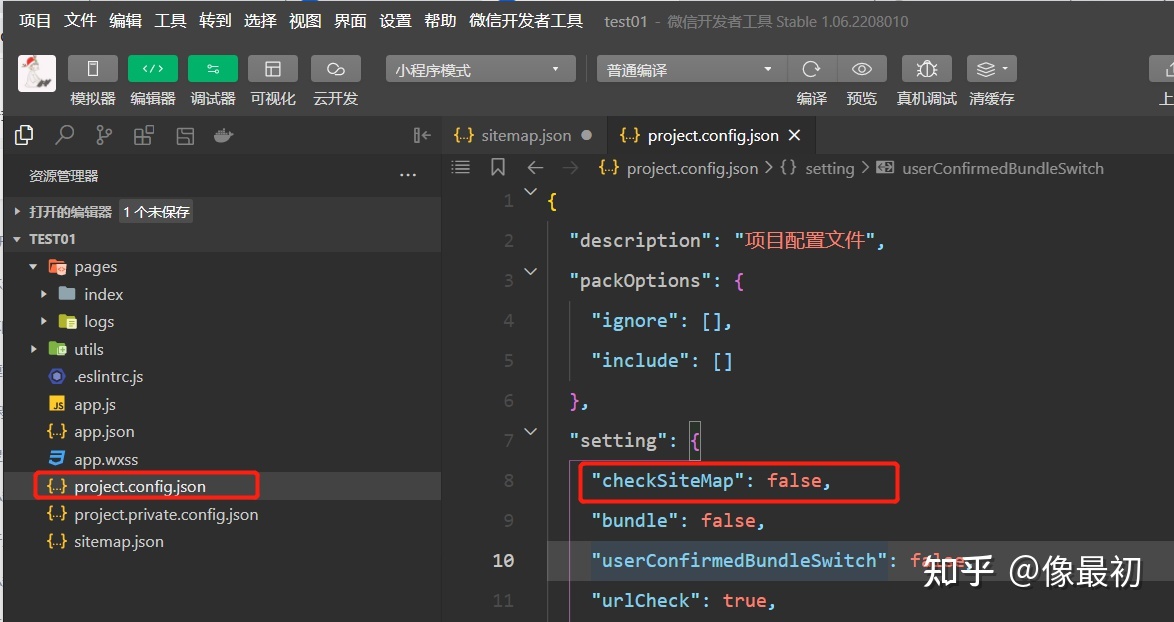The image size is (1174, 622).
Task: Open the Visualization (可视化) tool
Action: (272, 69)
